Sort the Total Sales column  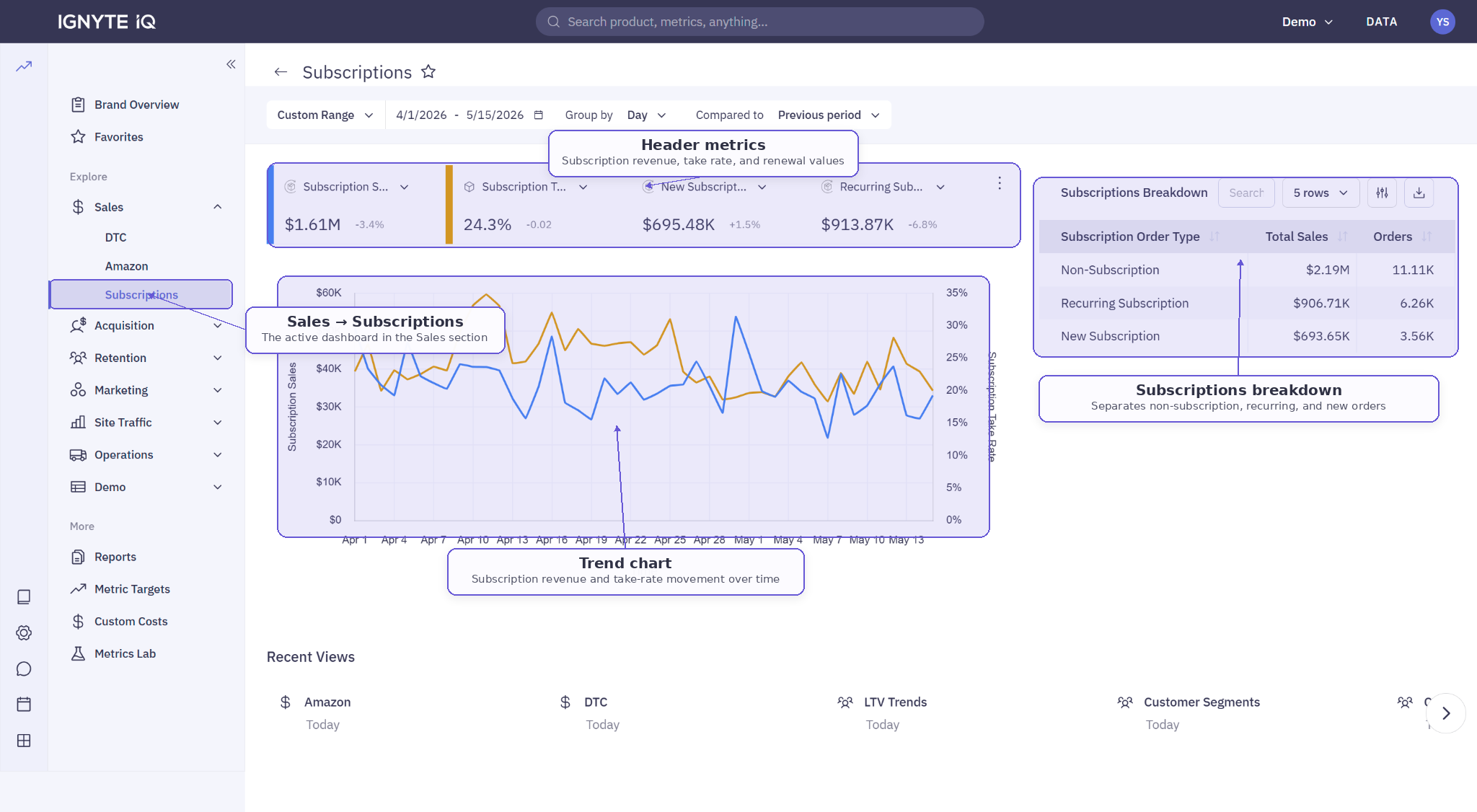[1342, 237]
